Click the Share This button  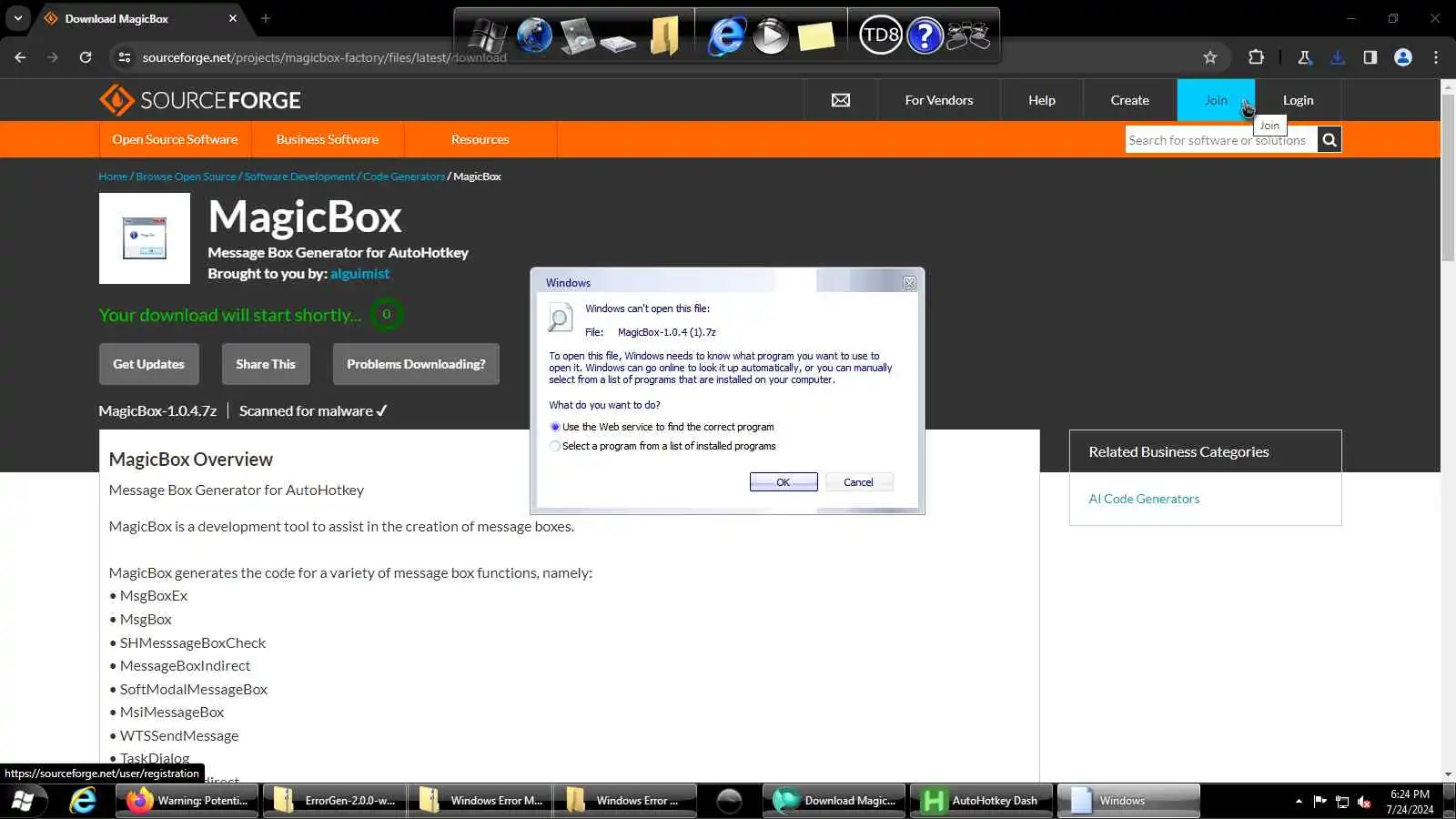(x=266, y=364)
